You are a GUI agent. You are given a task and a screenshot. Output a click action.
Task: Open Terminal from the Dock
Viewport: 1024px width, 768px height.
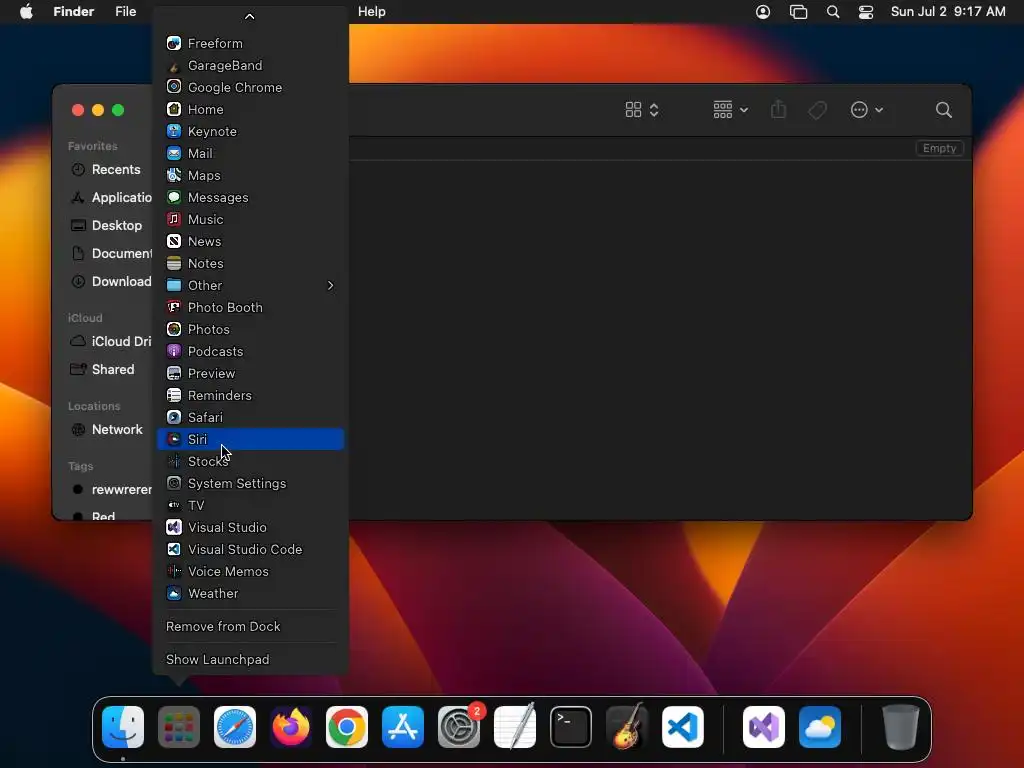[571, 727]
